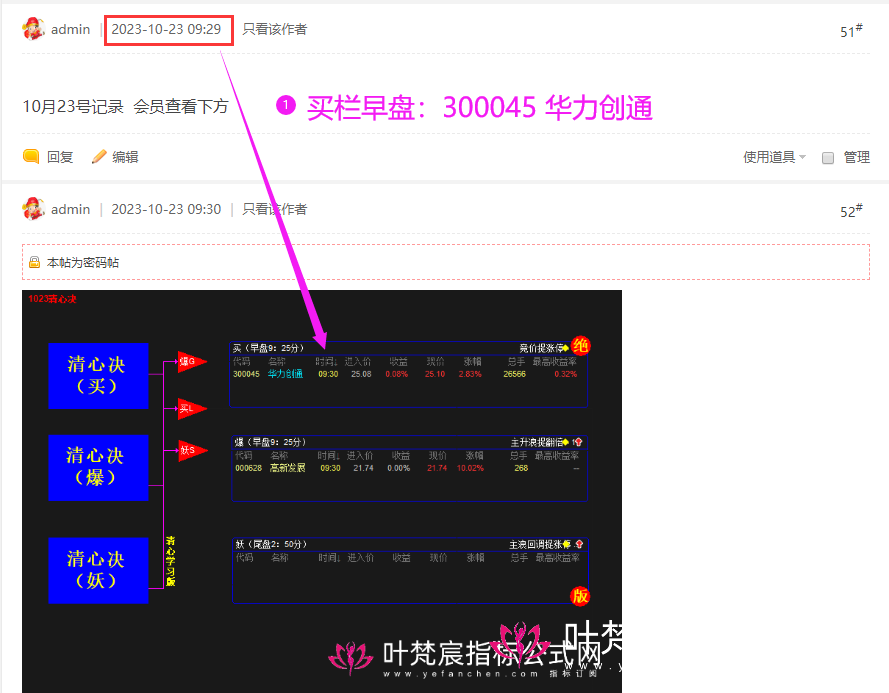Click the red 妖S flag icon
The image size is (889, 693).
193,450
